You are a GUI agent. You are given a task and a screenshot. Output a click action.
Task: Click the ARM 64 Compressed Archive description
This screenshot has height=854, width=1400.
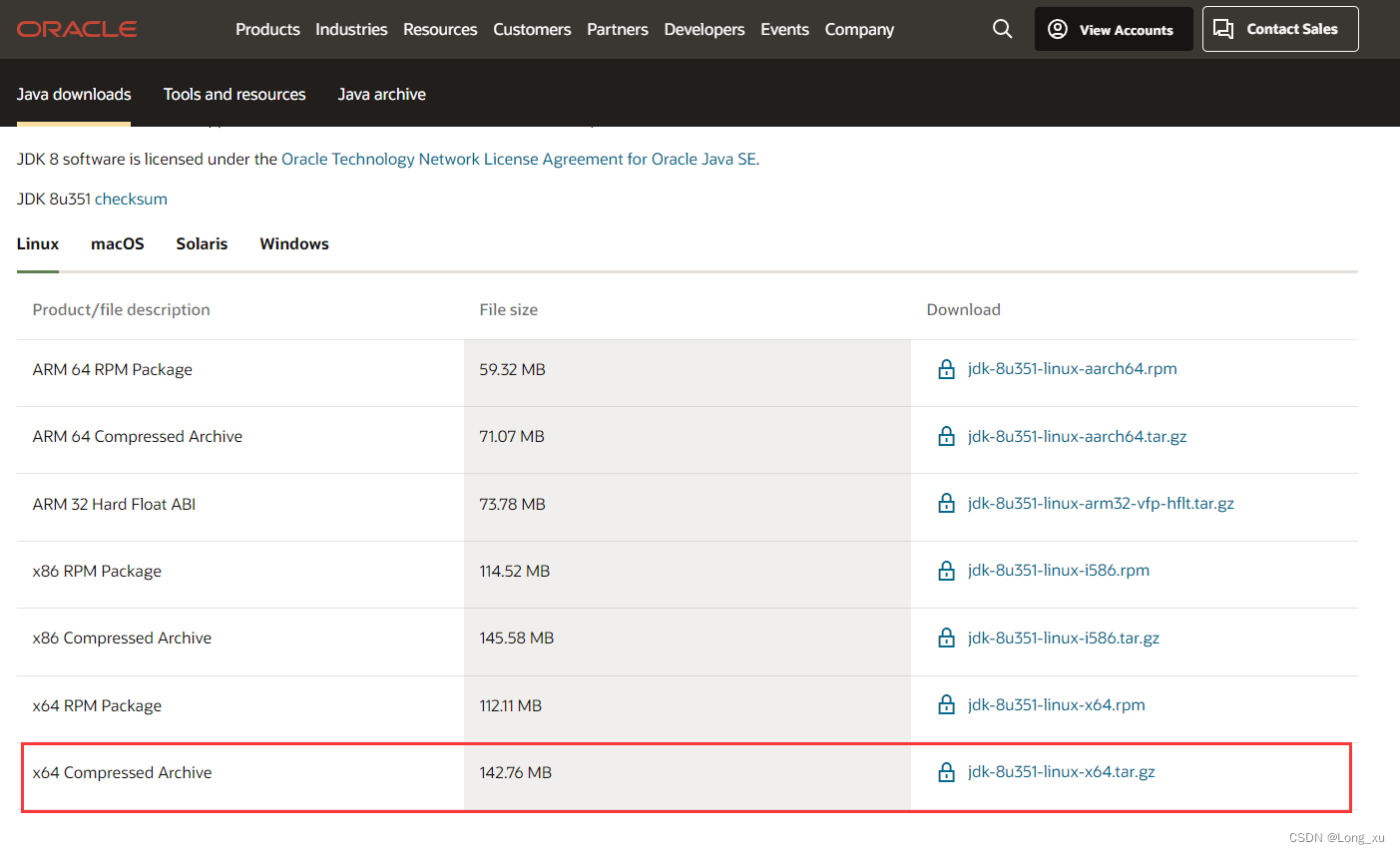click(138, 436)
